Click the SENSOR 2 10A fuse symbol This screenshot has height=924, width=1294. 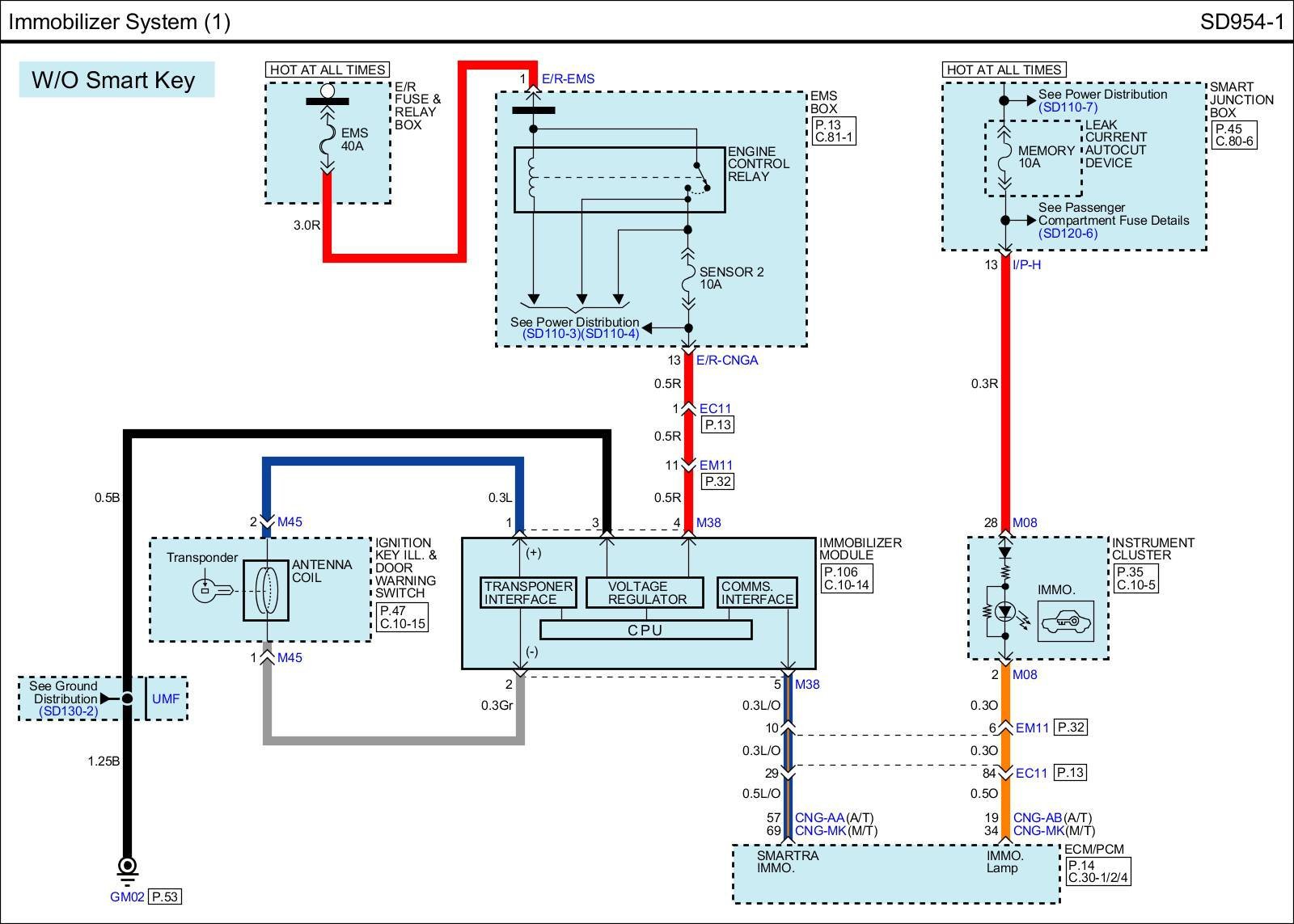688,279
